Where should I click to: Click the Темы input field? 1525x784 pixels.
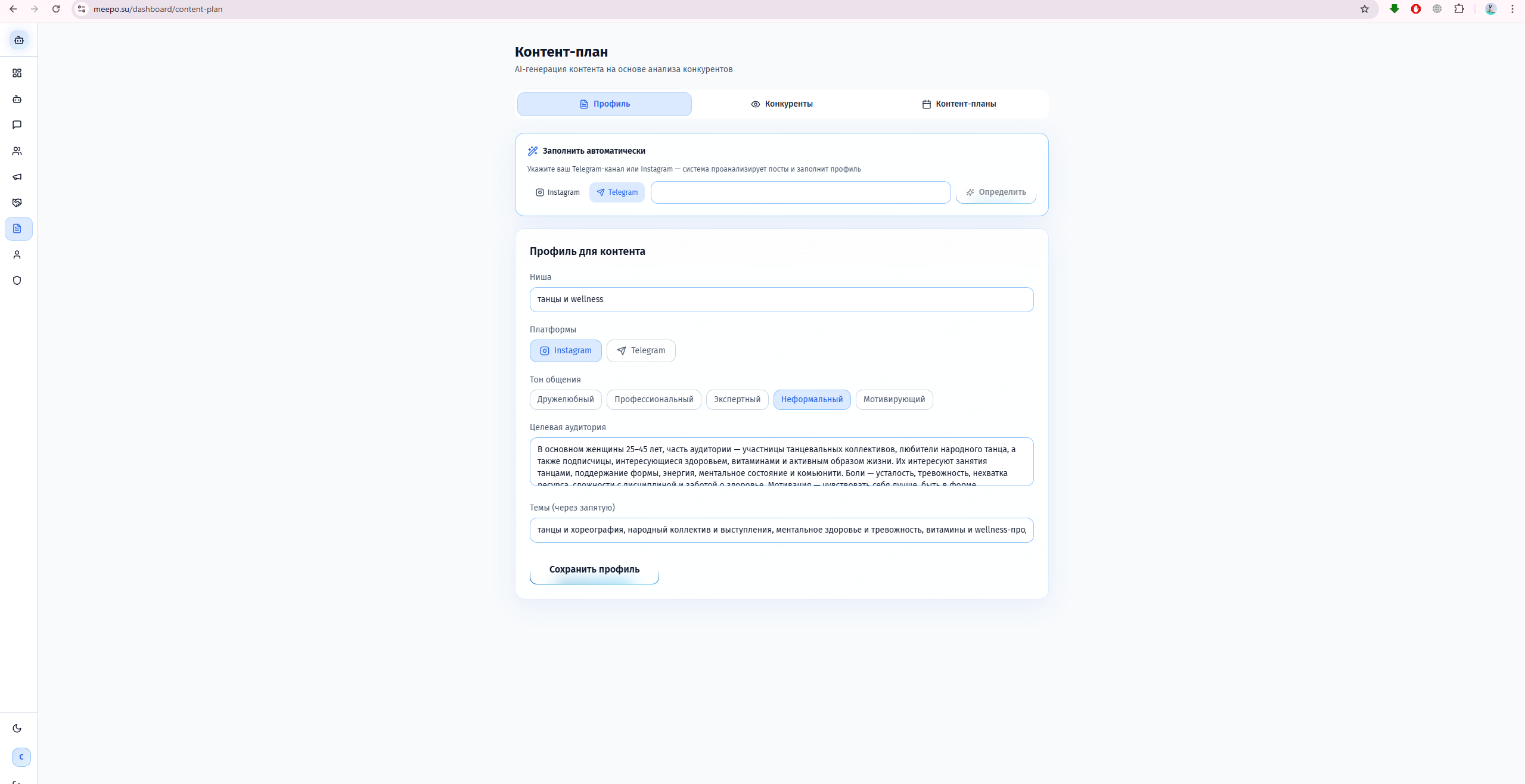(x=781, y=530)
